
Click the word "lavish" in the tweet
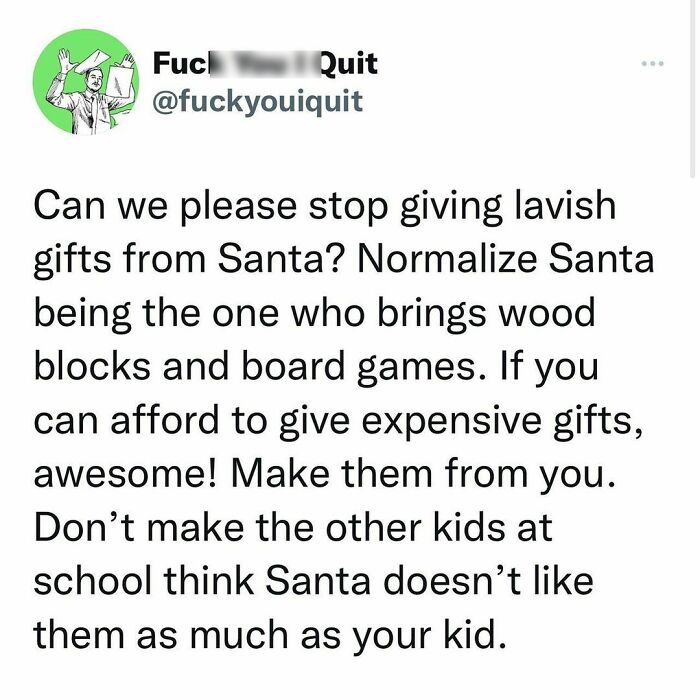click(565, 205)
